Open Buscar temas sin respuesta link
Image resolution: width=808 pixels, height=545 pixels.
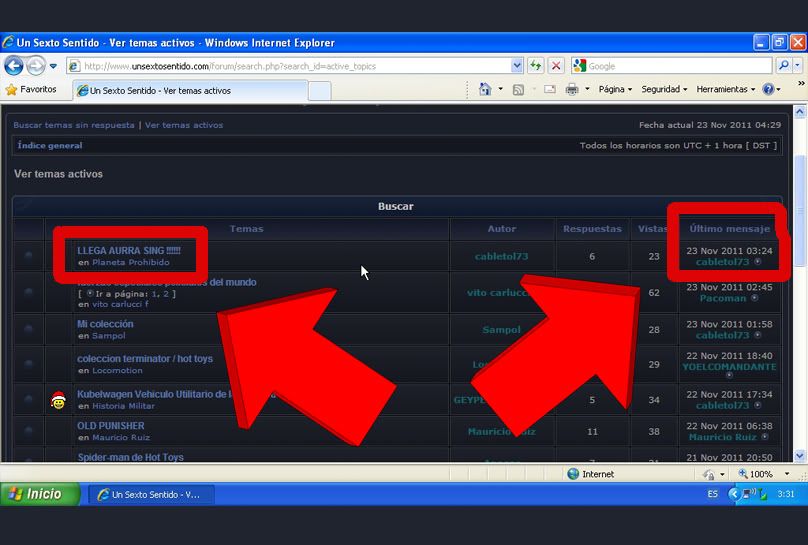[x=74, y=125]
